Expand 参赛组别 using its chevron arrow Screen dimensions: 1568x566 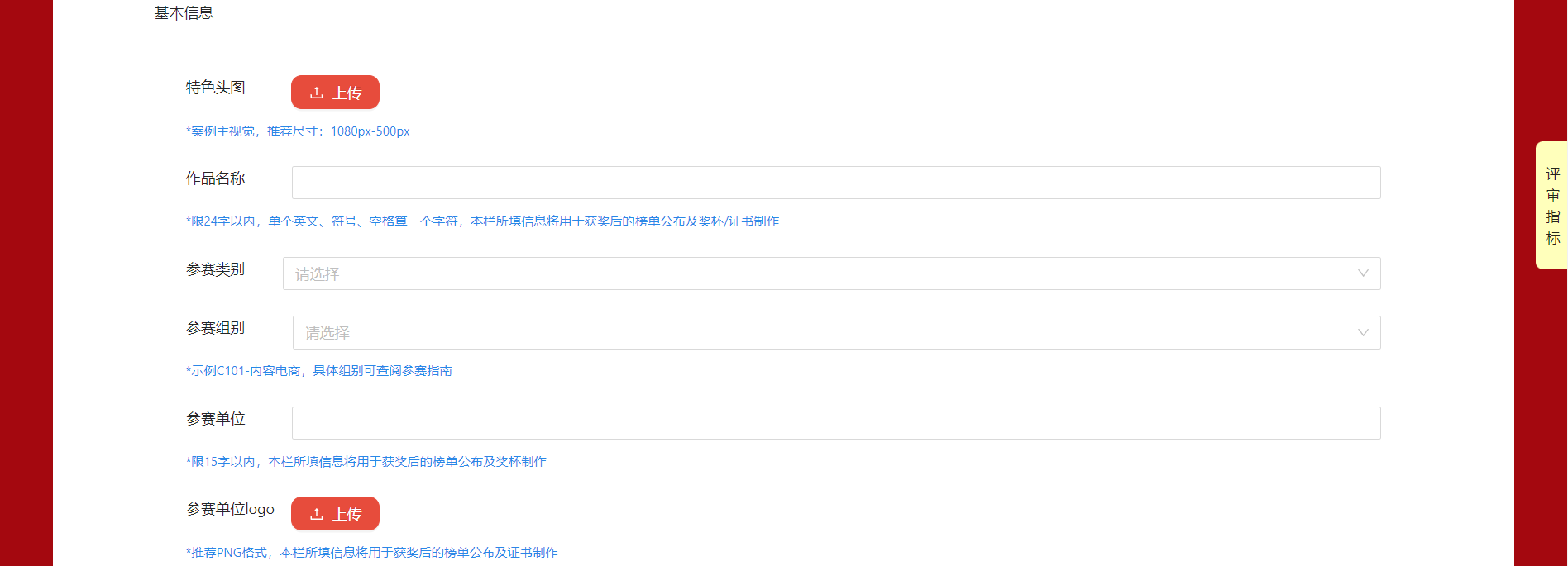[1363, 333]
